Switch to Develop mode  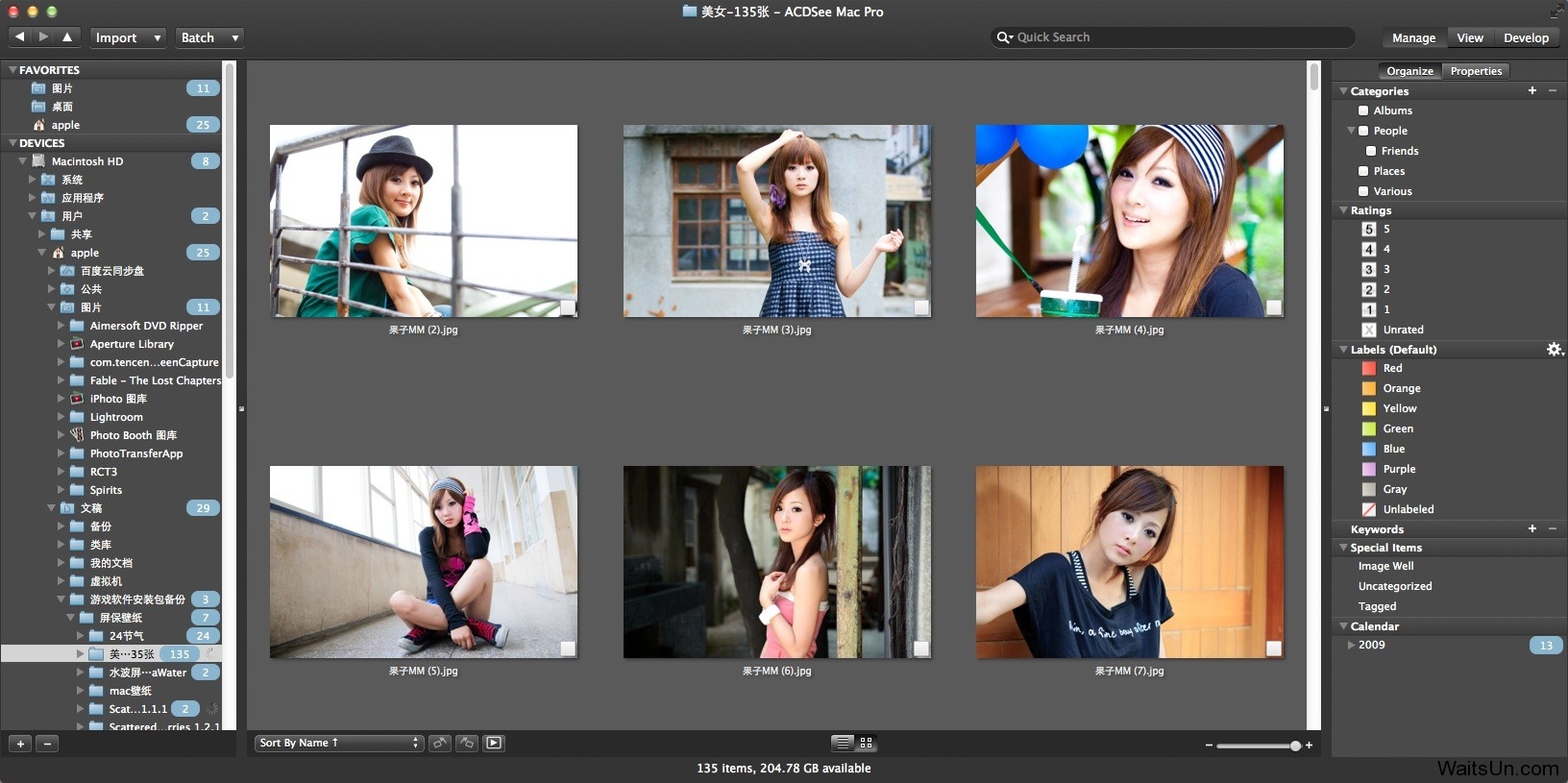pyautogui.click(x=1526, y=37)
